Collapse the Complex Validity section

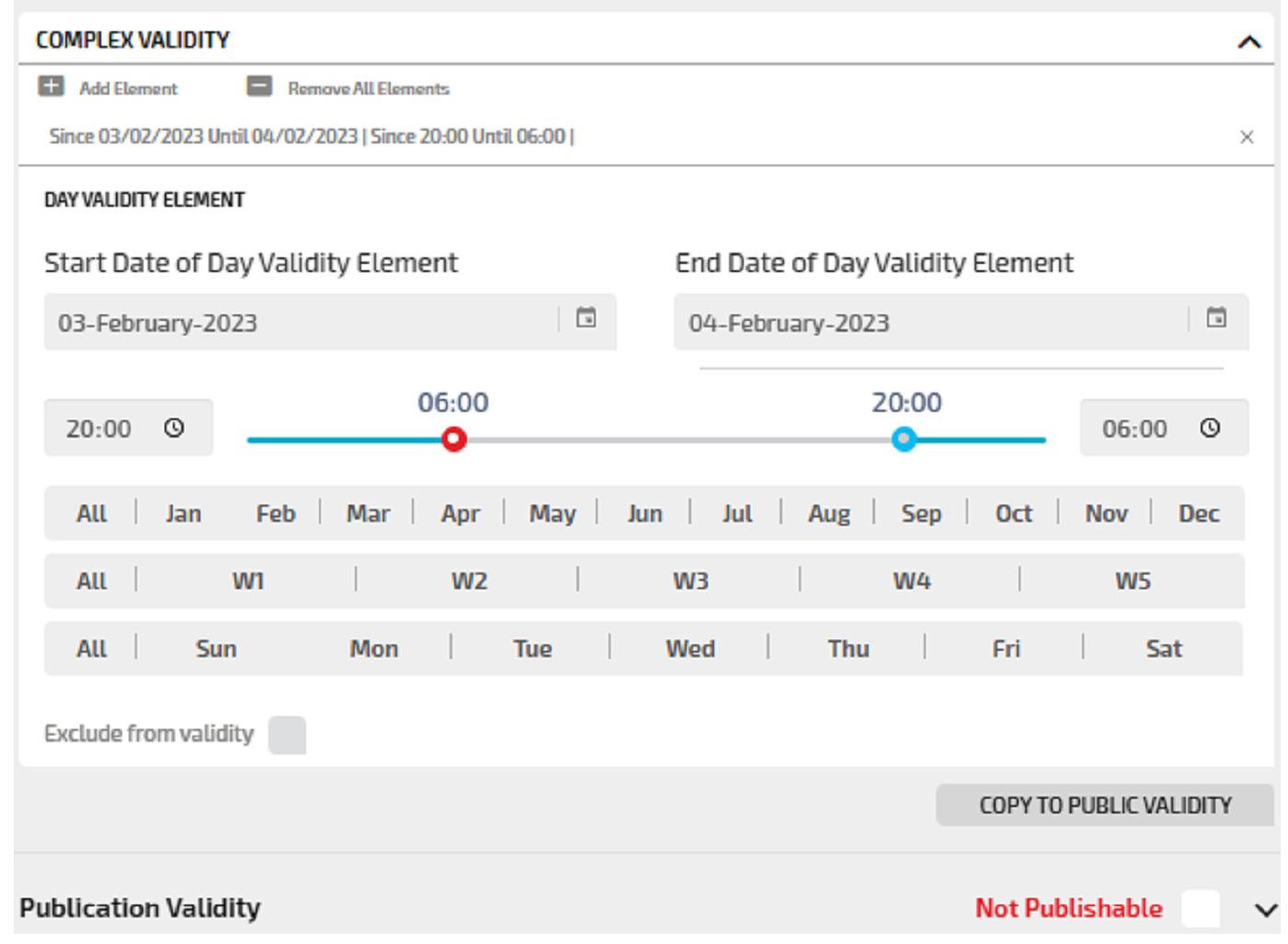[x=1248, y=41]
